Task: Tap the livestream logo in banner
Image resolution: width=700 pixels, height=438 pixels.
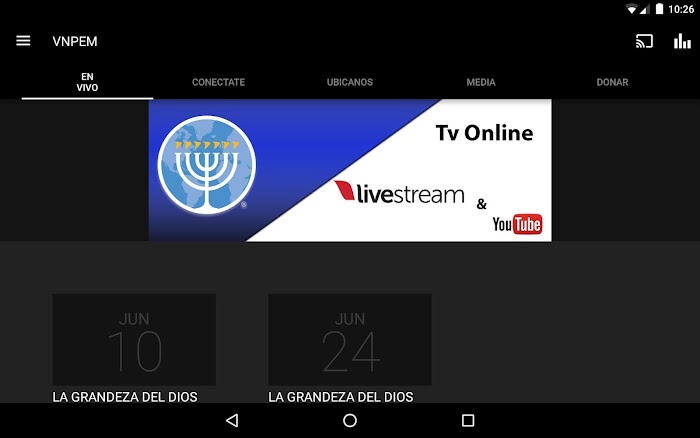Action: point(399,192)
